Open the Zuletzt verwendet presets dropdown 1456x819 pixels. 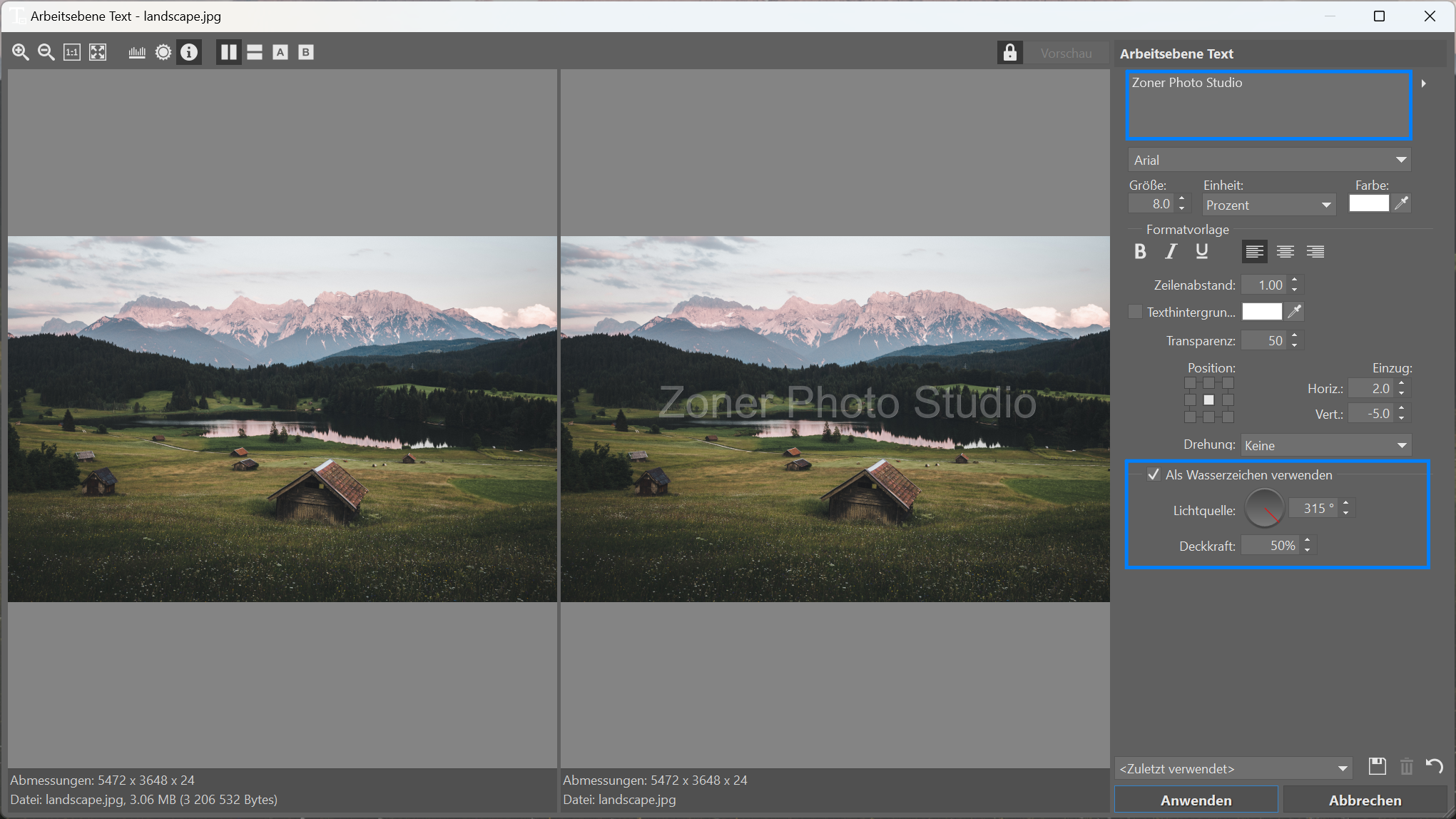pos(1233,768)
